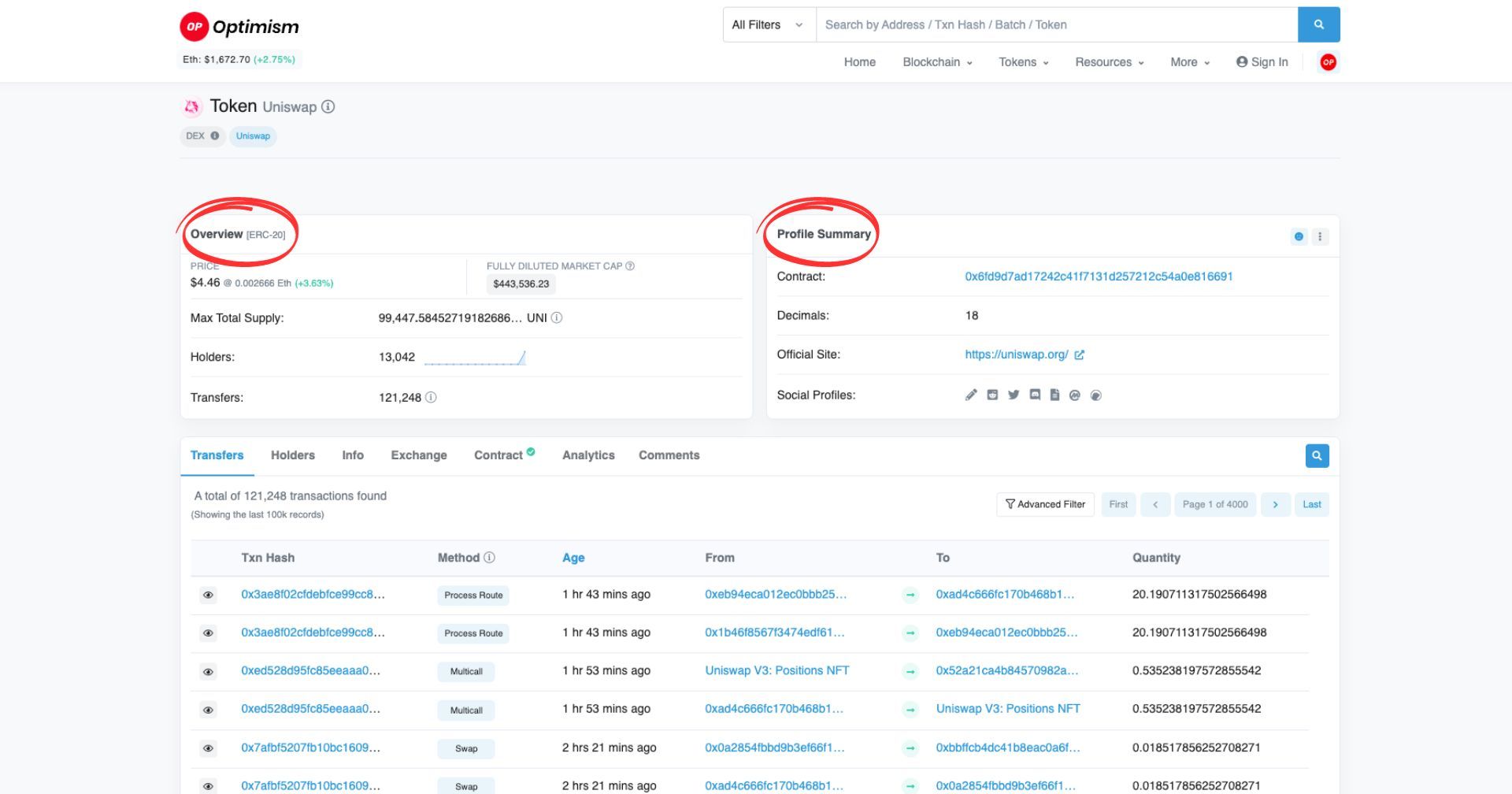Screen dimensions: 1512x794
Task: Open 0xeb94eca012ec0bbb25 From address in first row
Action: tap(776, 595)
